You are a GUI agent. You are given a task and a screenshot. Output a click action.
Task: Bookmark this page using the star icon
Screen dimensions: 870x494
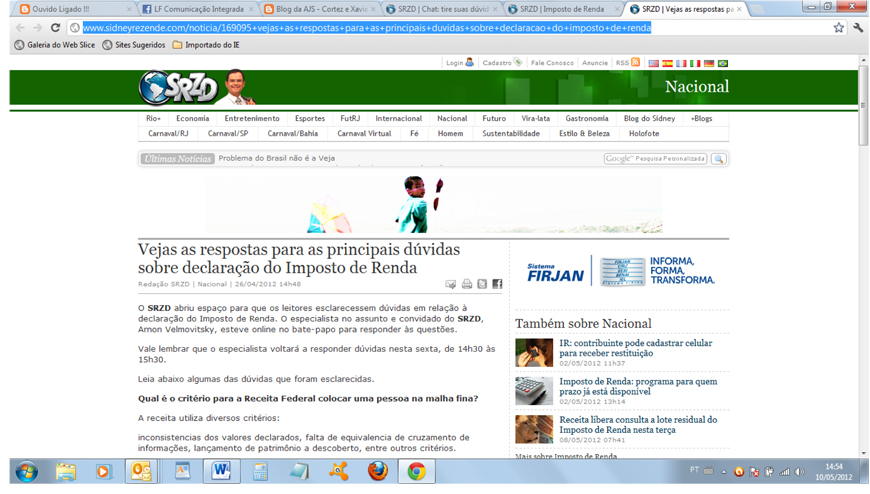point(838,28)
